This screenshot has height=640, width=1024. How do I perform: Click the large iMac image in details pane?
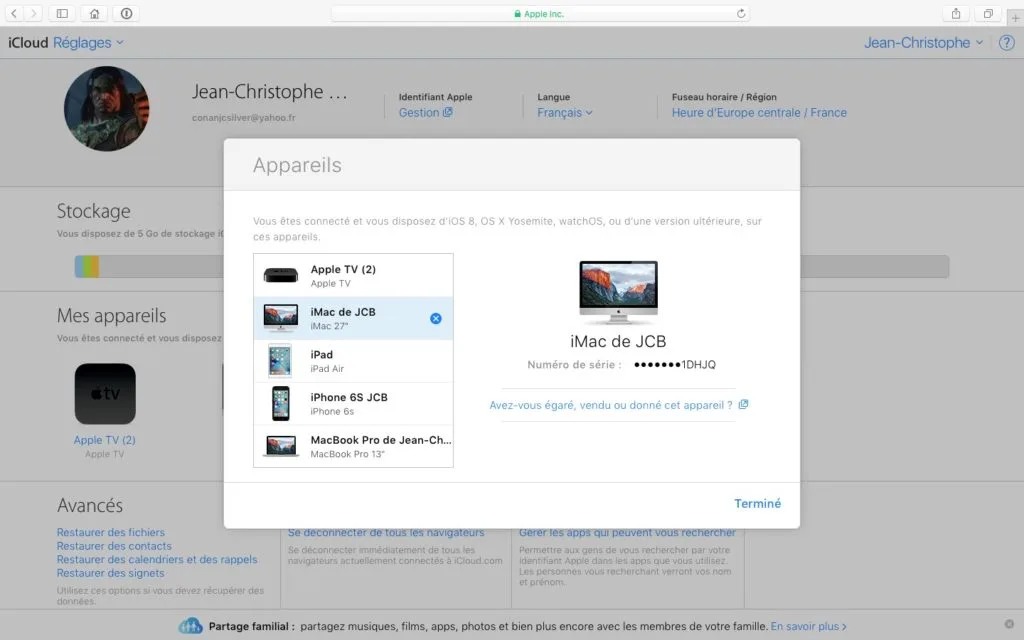tap(618, 292)
